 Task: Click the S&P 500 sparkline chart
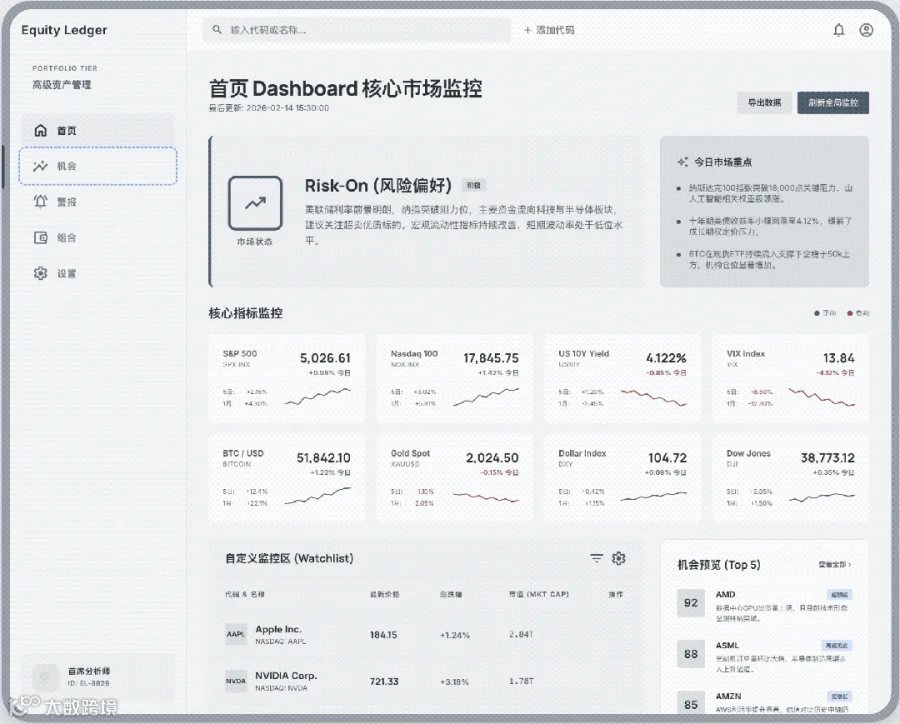pos(317,397)
